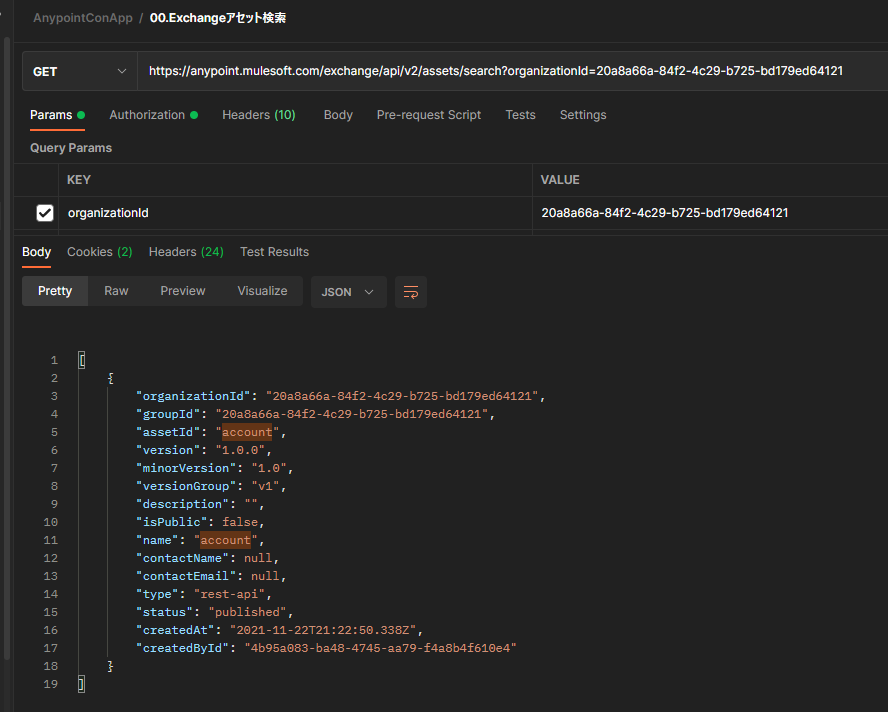Screen dimensions: 888x712
Task: Open the Test Results tab
Action: coord(274,252)
